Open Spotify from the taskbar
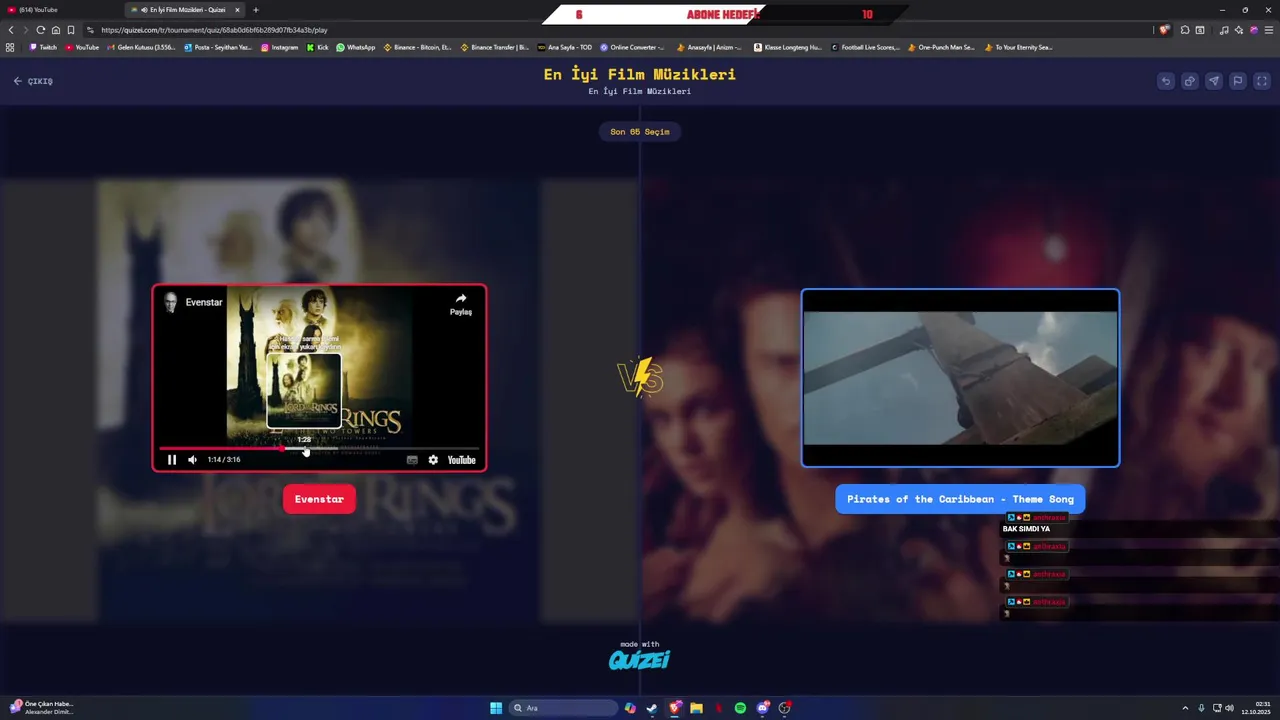 tap(740, 708)
